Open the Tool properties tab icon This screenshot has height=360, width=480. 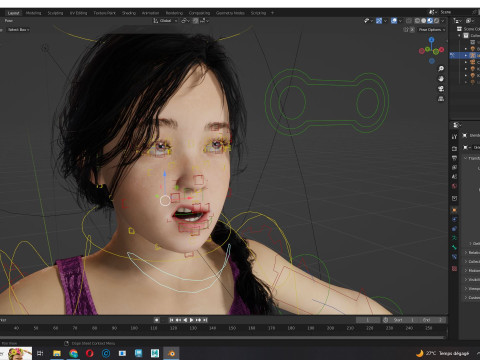coord(454,137)
